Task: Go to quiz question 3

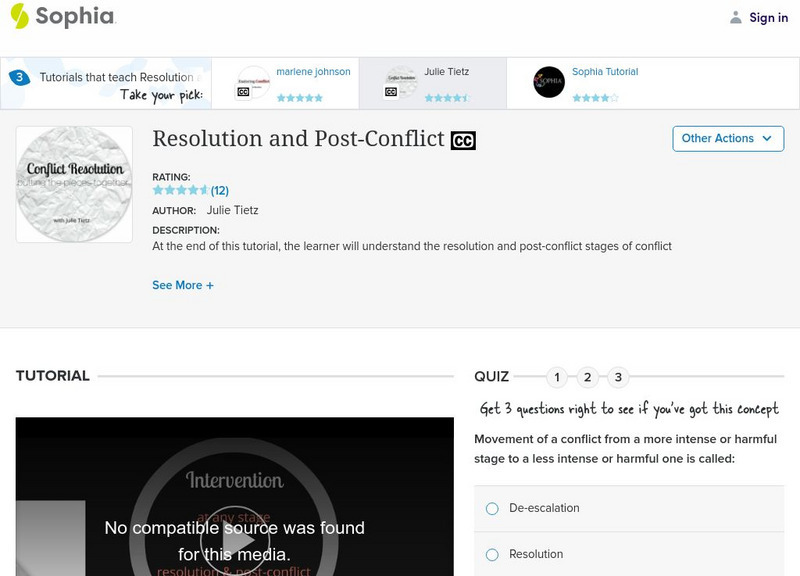Action: (618, 377)
